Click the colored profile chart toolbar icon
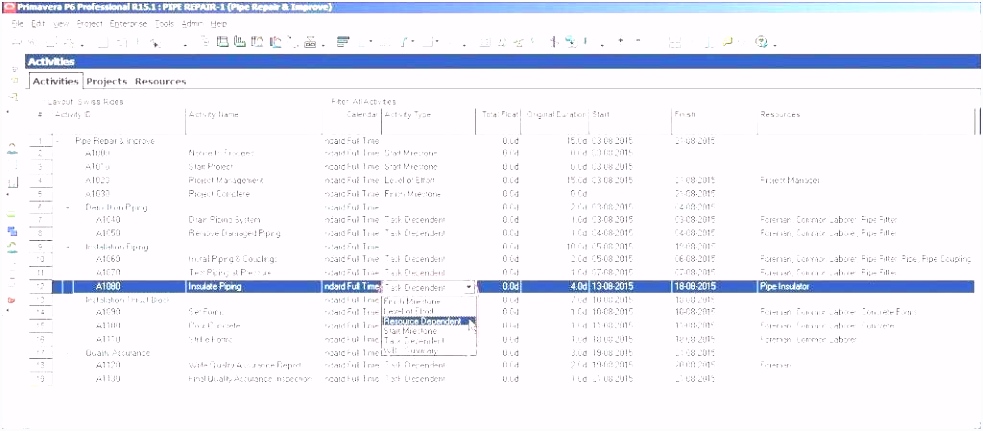The width and height of the screenshot is (983, 431). pos(276,42)
